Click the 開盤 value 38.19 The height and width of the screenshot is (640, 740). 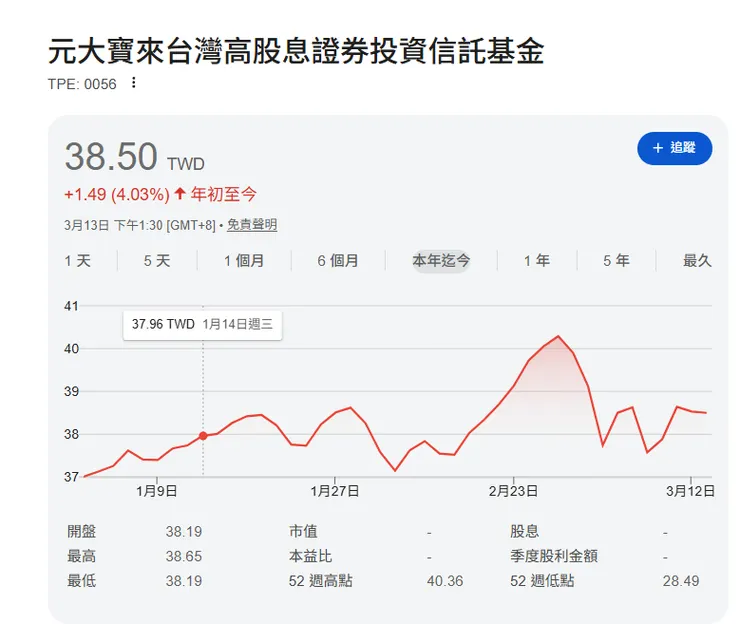[184, 532]
